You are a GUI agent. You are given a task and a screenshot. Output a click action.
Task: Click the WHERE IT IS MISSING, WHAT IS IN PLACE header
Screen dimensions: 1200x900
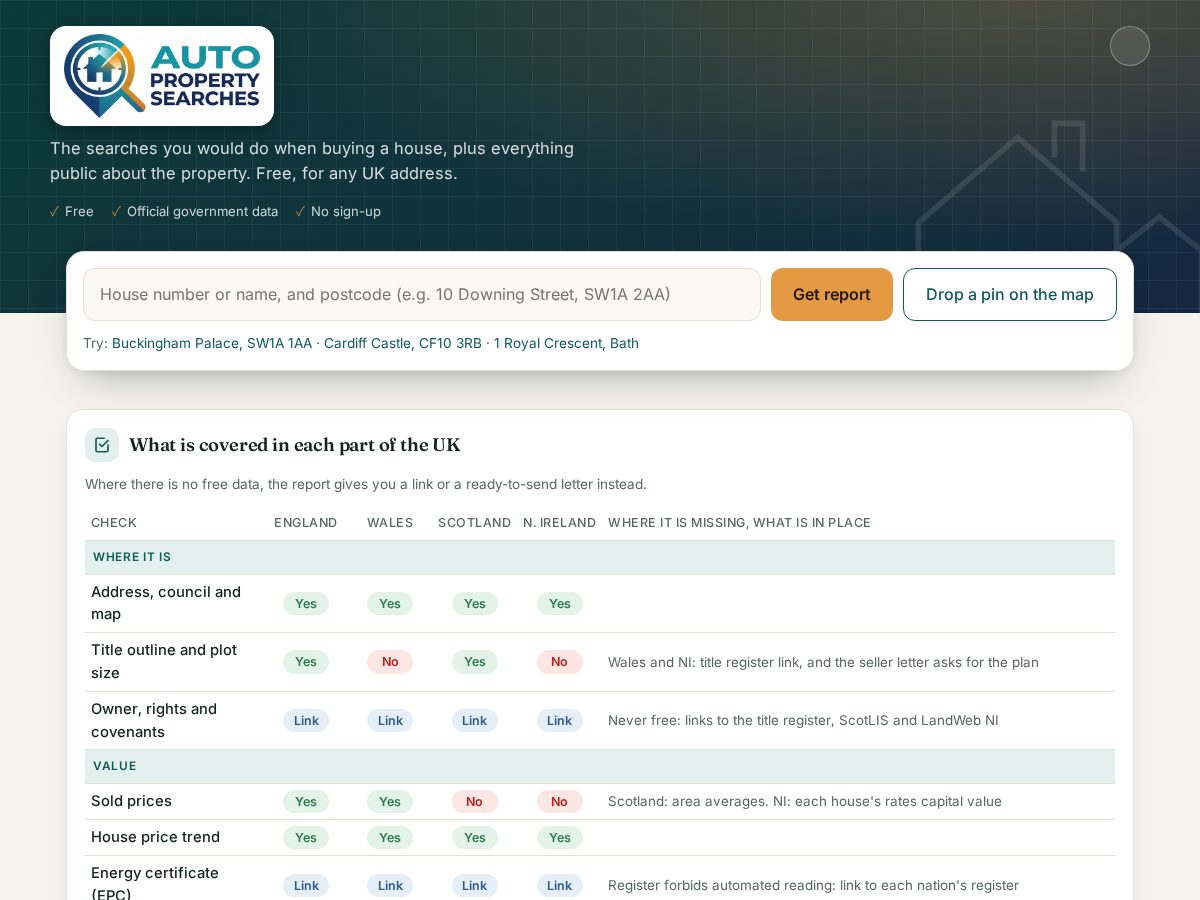[739, 523]
